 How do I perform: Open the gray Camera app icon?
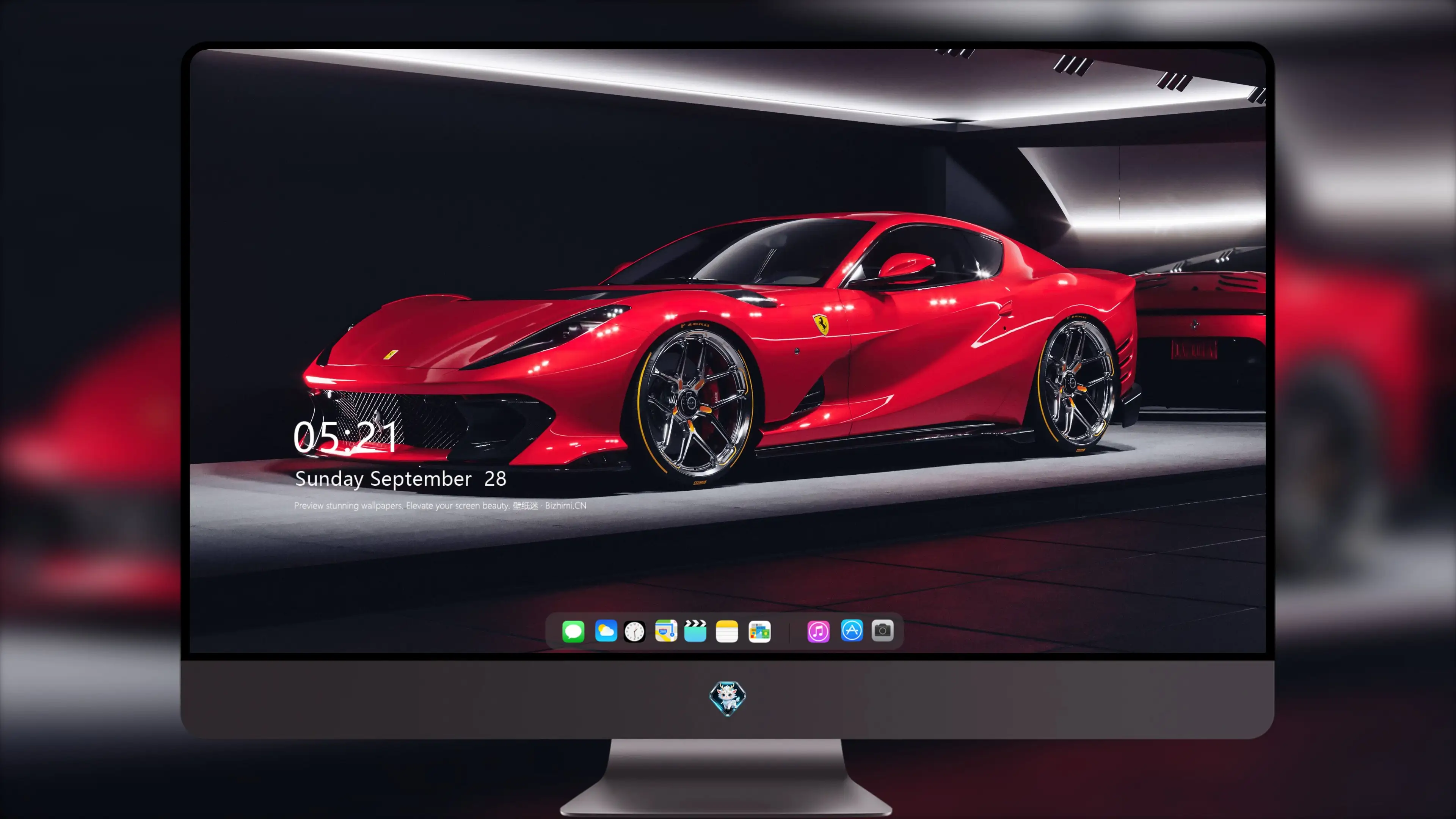(x=882, y=630)
